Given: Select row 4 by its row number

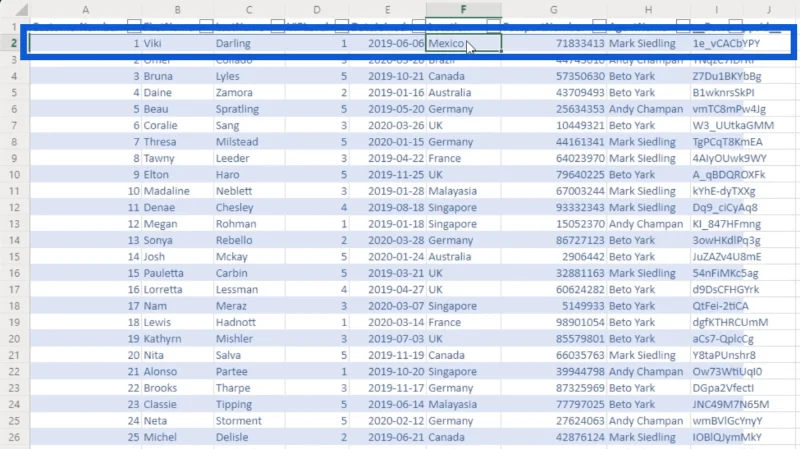Looking at the screenshot, I should click(x=14, y=76).
